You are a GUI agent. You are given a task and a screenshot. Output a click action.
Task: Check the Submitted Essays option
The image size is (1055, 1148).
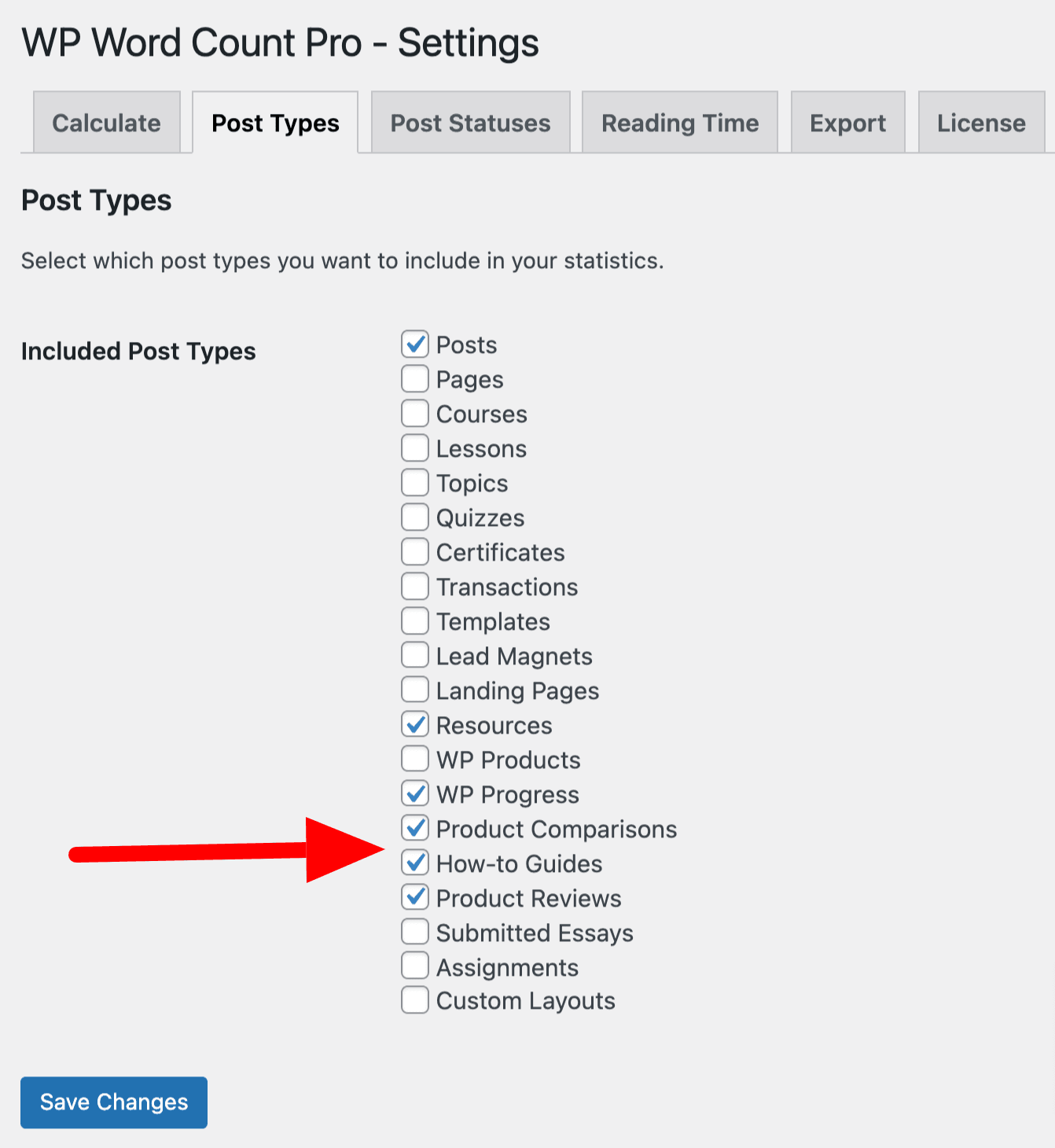415,933
